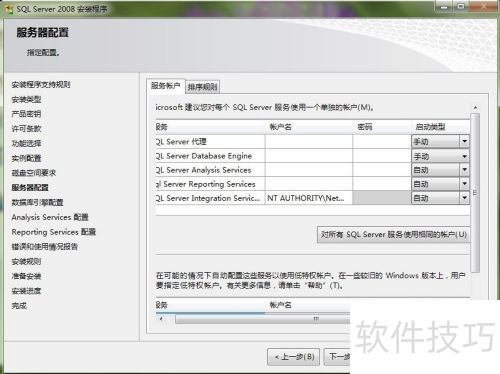This screenshot has height=374, width=500.
Task: Click the vertical scrollbar thumb in service panel
Action: point(475,193)
